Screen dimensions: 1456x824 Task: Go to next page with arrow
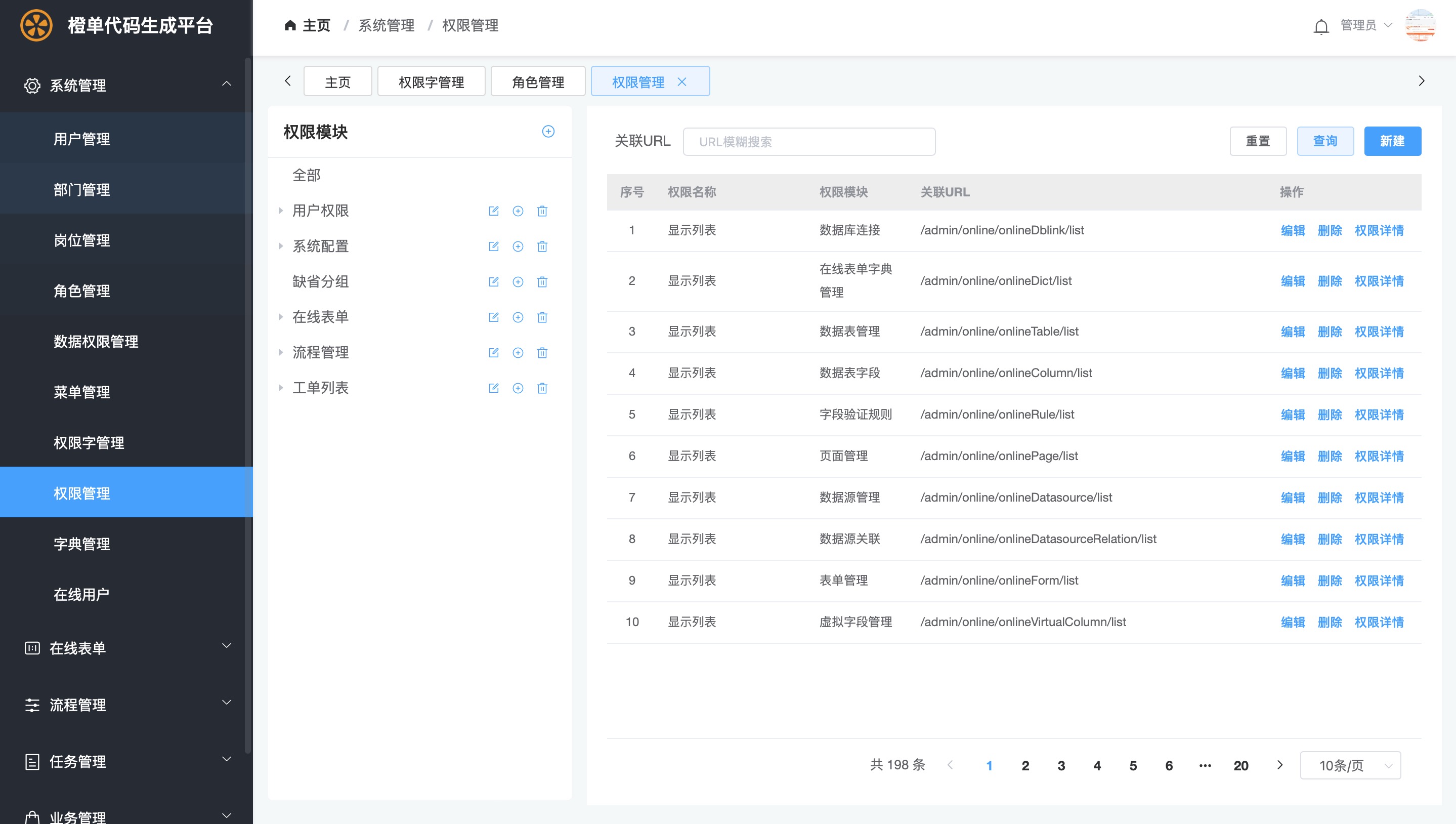[1279, 765]
